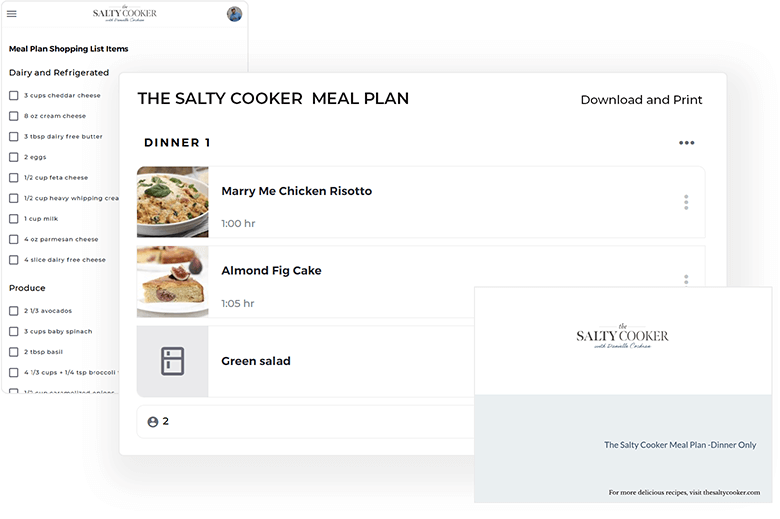Screen dimensions: 780x519
Task: Click Almond Fig Cake thumbnail
Action: click(x=173, y=281)
